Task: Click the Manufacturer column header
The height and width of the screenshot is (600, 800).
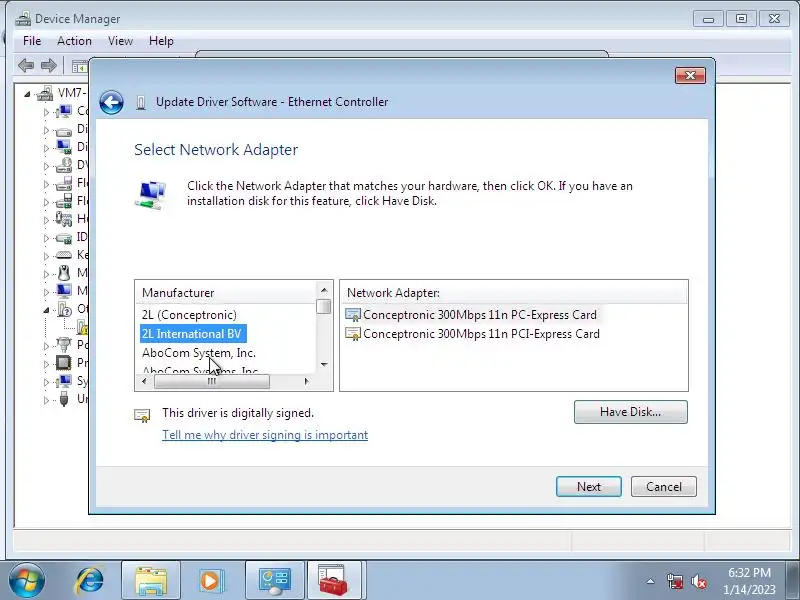Action: 227,293
